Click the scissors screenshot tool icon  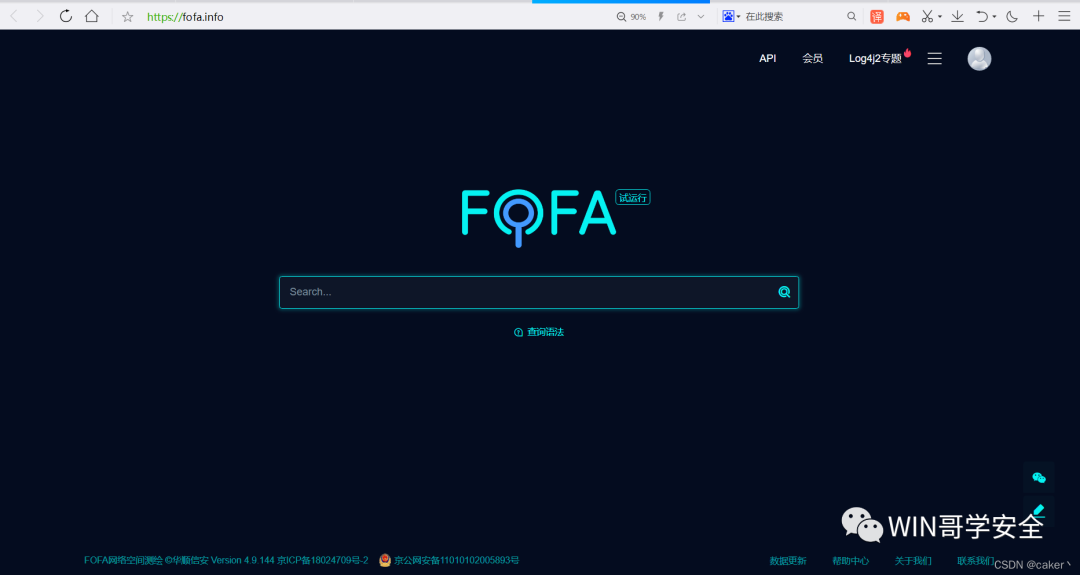927,17
